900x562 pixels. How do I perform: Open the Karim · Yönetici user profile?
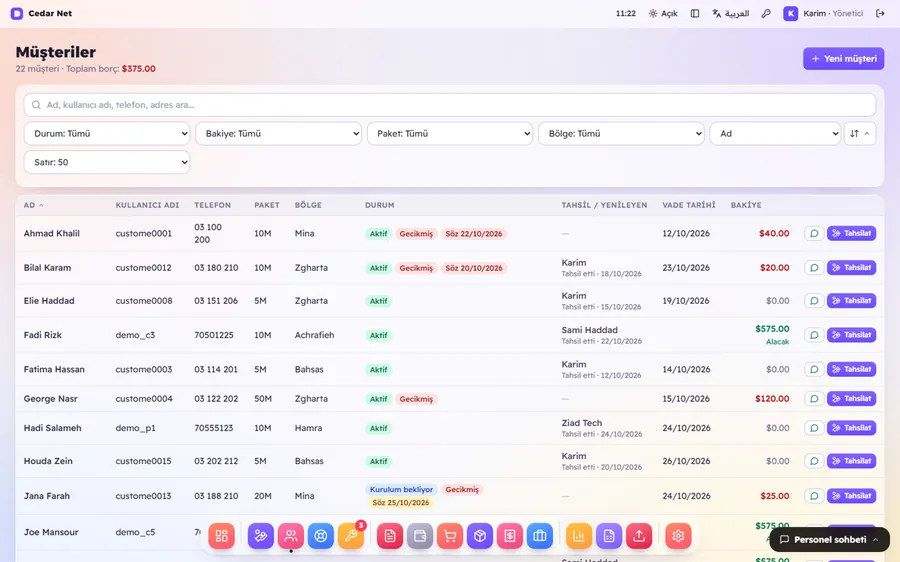click(824, 13)
